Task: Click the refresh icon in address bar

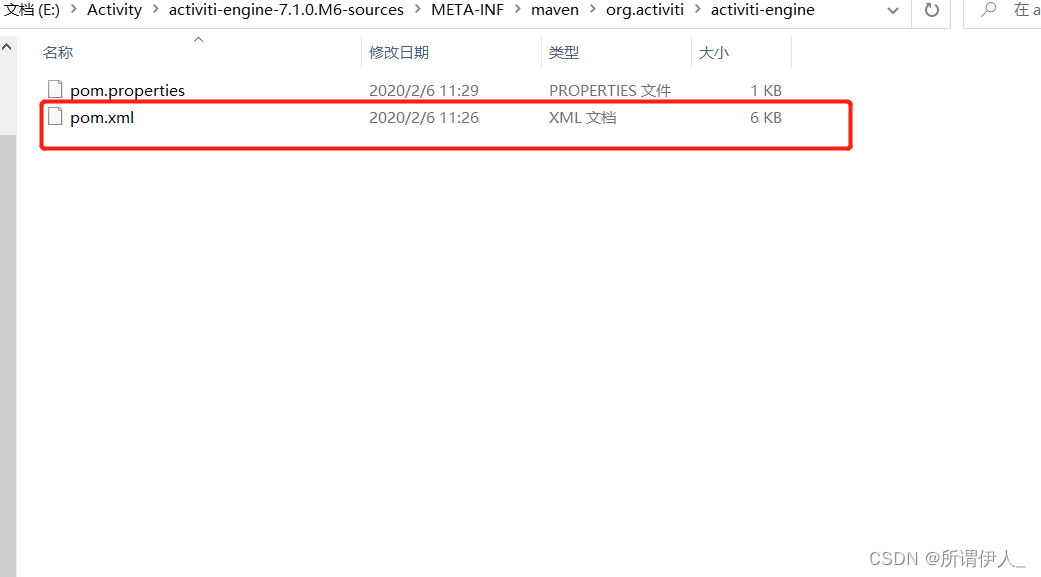Action: point(930,12)
